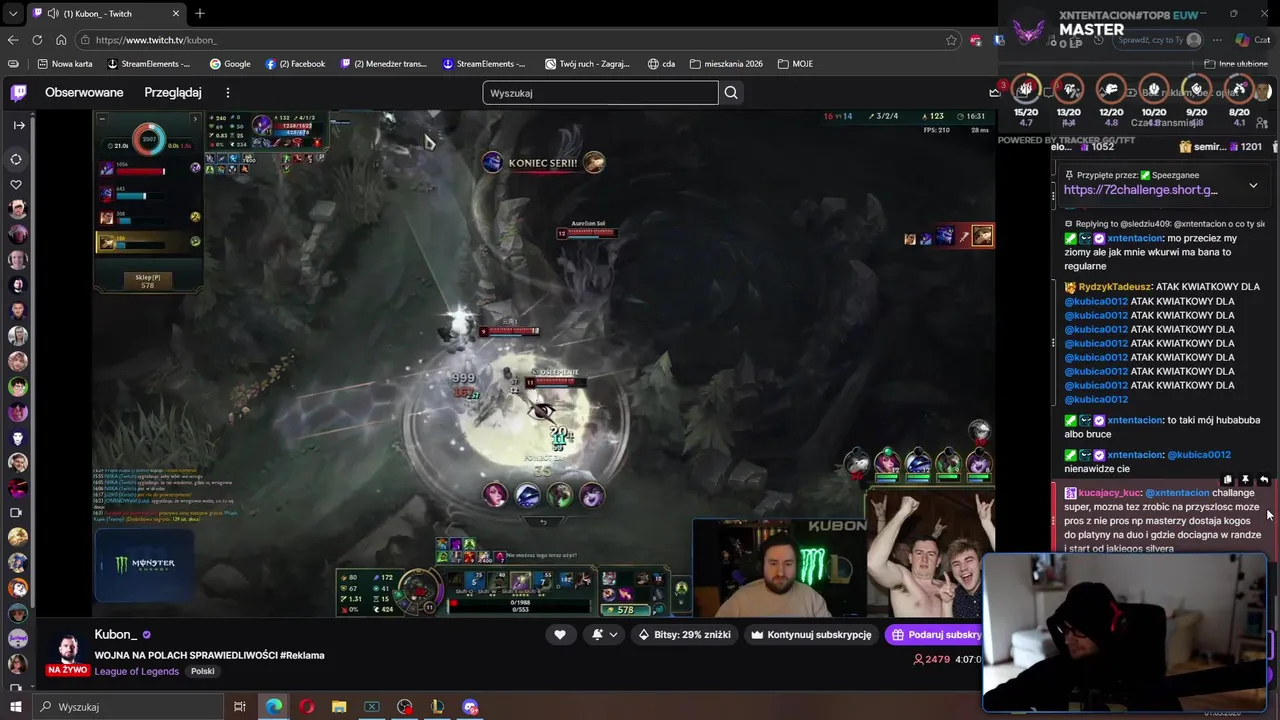
Task: Open the three-dot more menu beside Przeglądaj
Action: pos(227,93)
